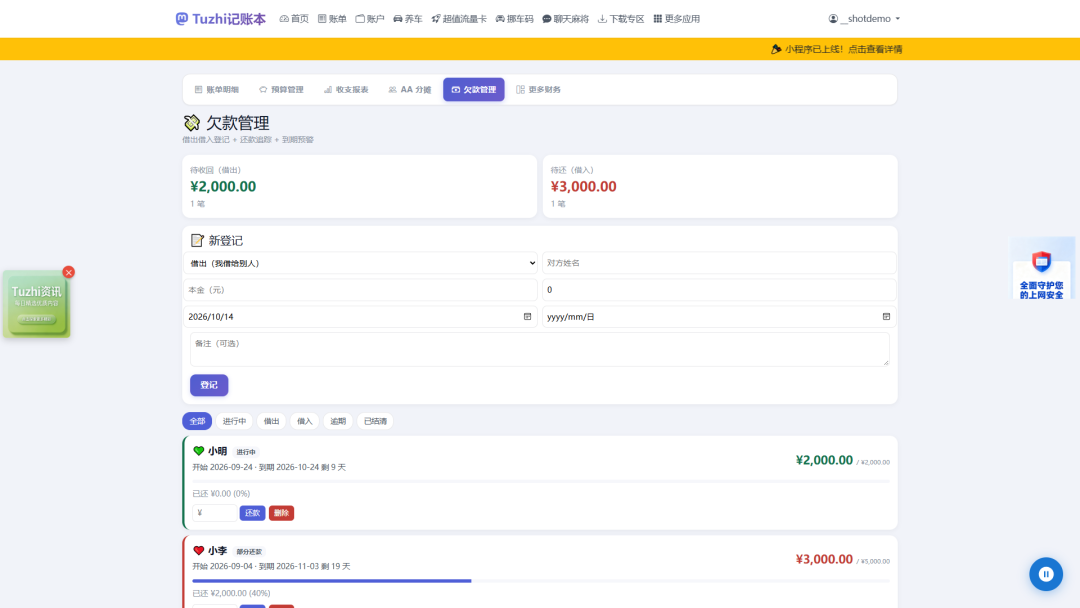This screenshot has height=608, width=1080.
Task: Open the Tuzhi记账本 logo home link
Action: point(220,19)
